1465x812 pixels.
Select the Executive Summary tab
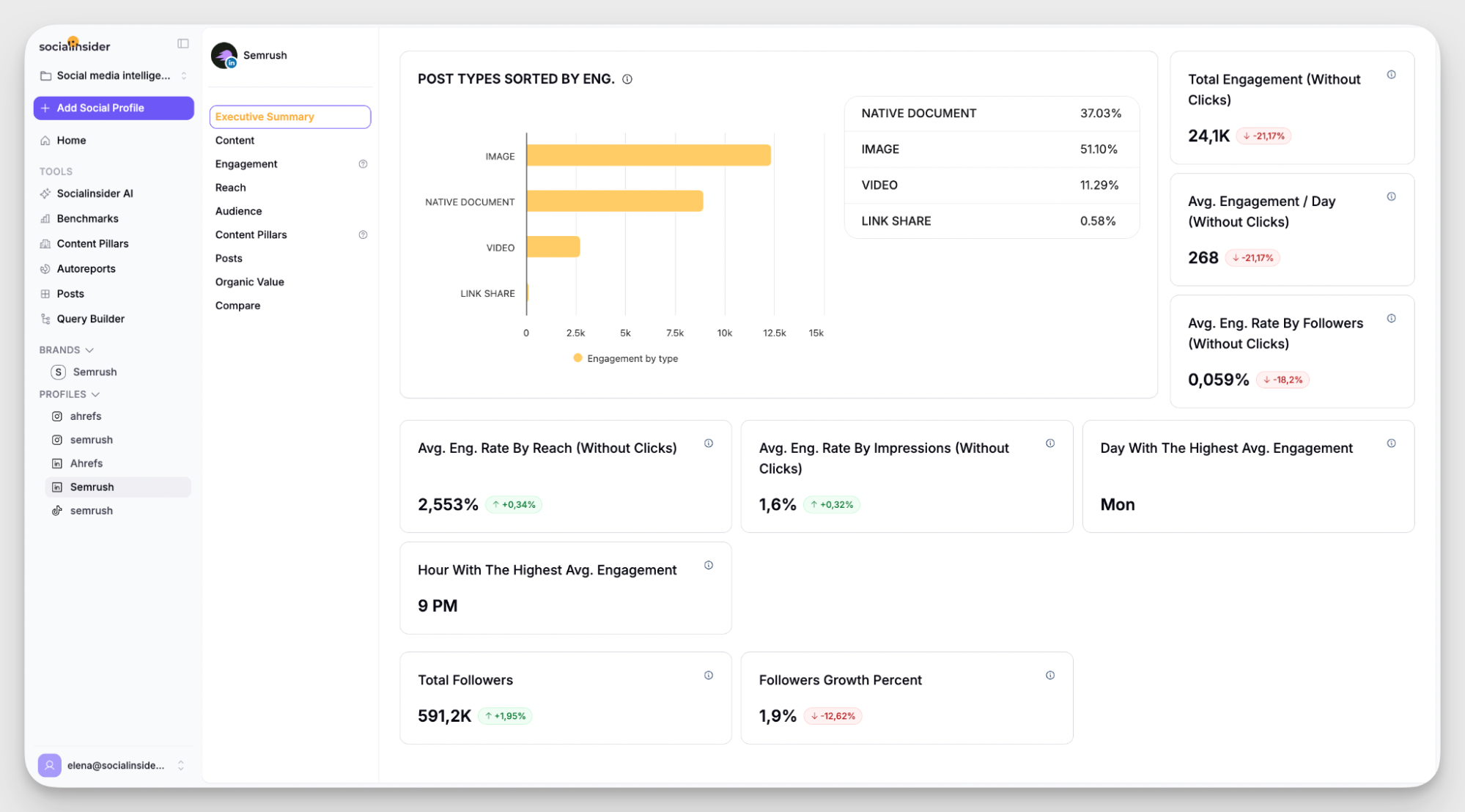pyautogui.click(x=290, y=117)
